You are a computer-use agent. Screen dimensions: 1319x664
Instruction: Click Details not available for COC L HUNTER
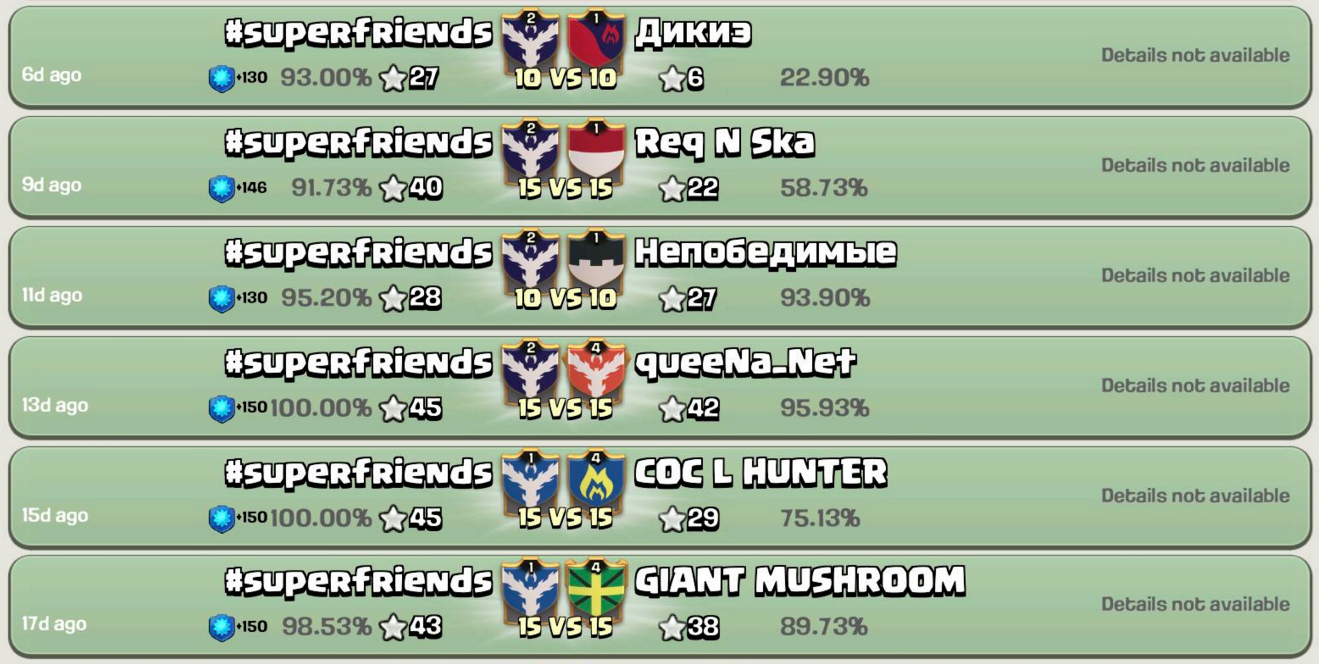click(x=1195, y=496)
